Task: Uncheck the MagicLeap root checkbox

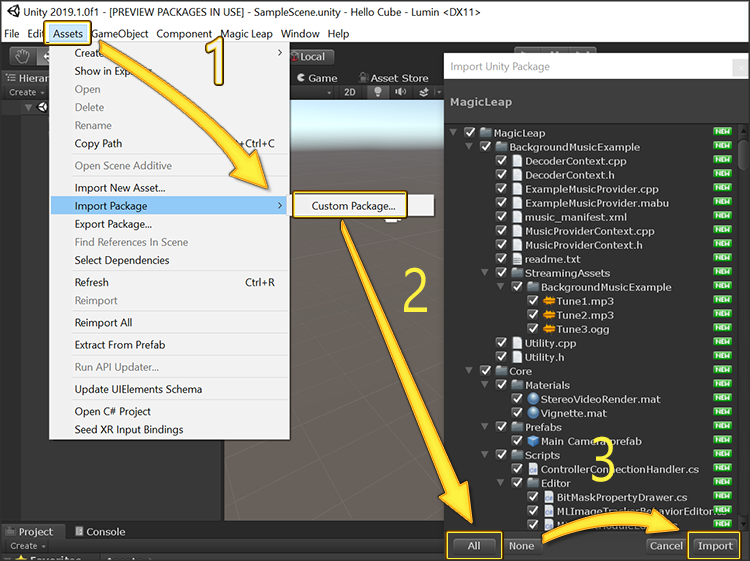Action: pyautogui.click(x=470, y=132)
